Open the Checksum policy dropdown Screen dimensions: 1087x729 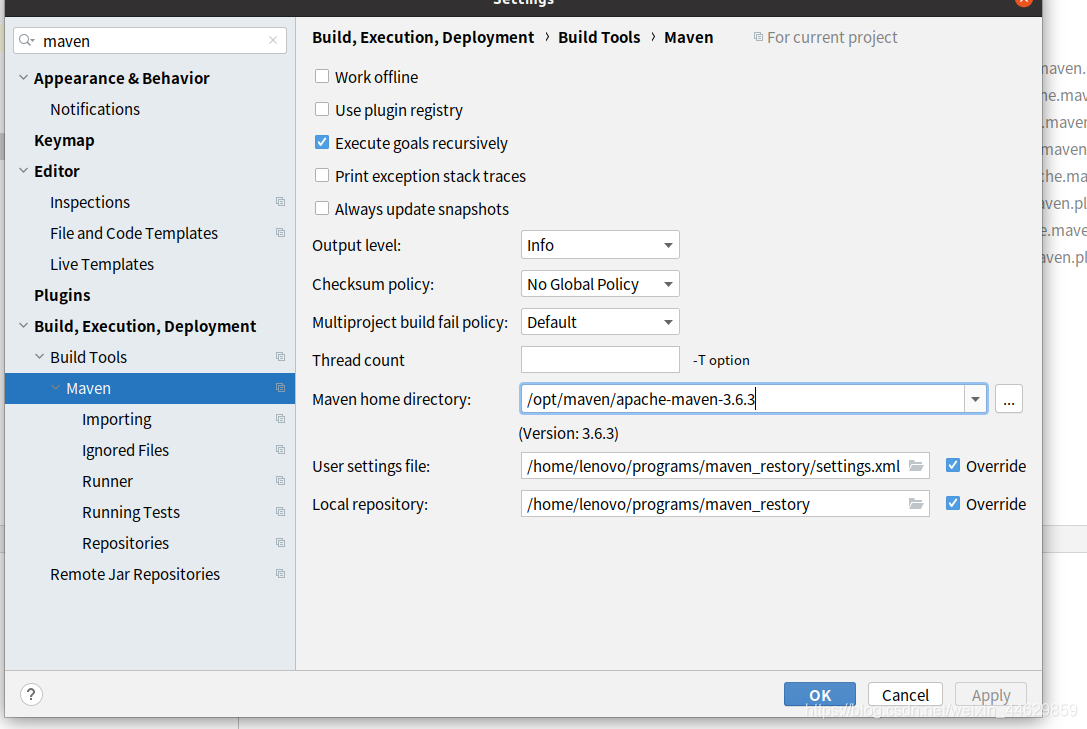coord(600,284)
